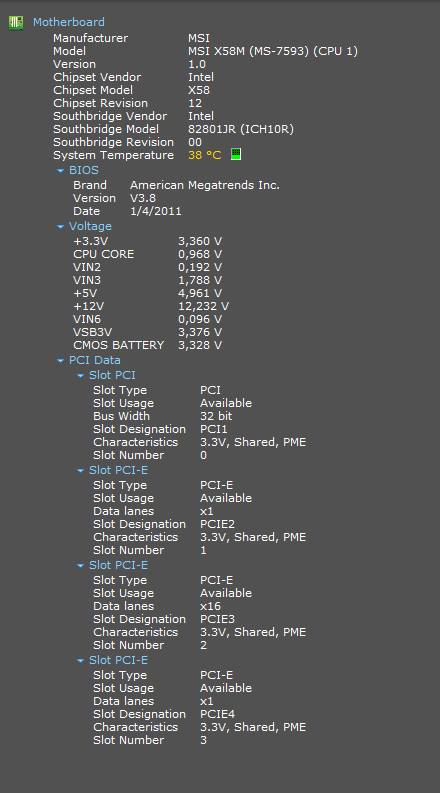Click the CMOS BATTERY voltage row
This screenshot has height=793, width=440.
coord(148,345)
